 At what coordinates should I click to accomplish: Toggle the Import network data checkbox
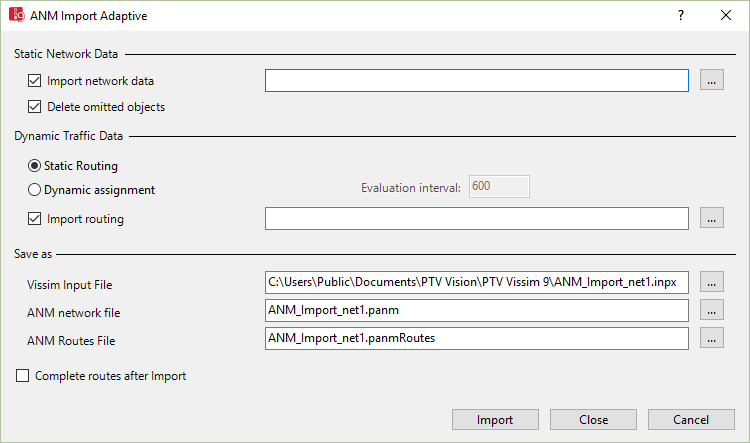36,81
